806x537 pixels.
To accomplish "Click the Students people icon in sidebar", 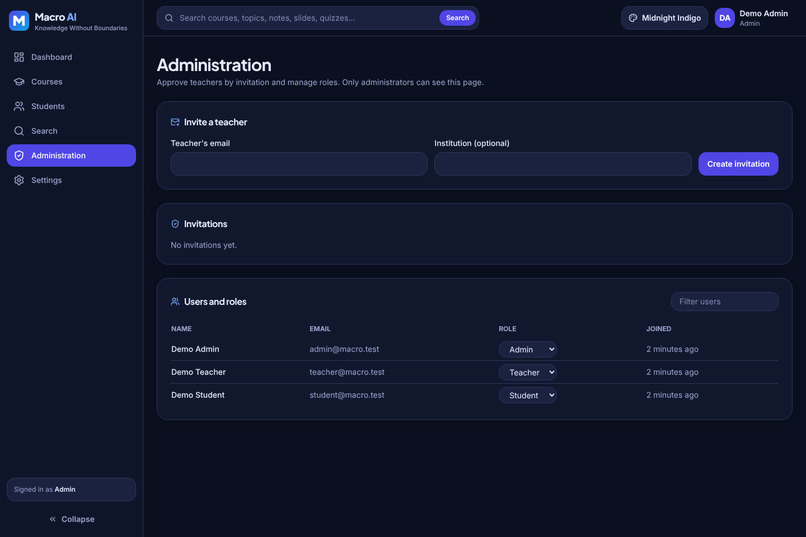I will pyautogui.click(x=19, y=106).
